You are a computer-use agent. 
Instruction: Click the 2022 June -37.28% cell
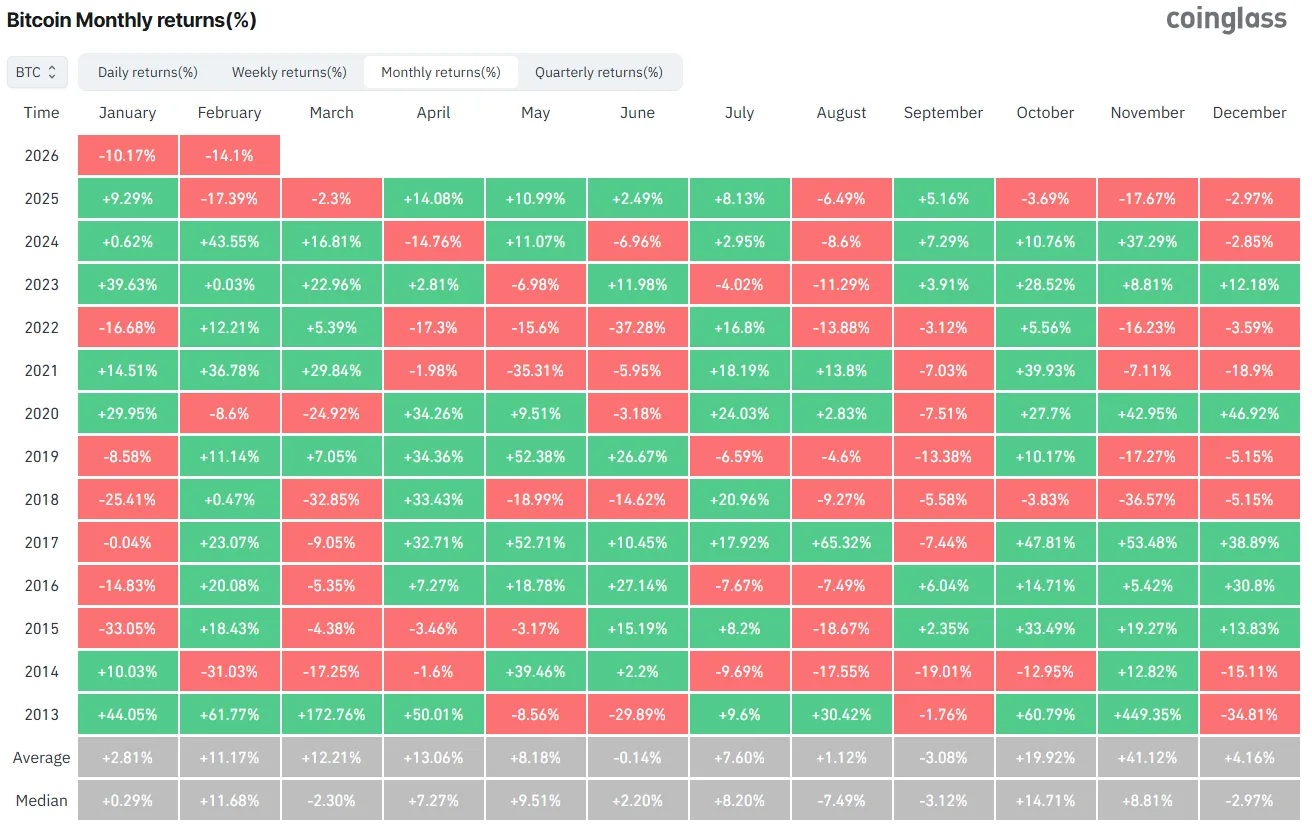(x=637, y=328)
